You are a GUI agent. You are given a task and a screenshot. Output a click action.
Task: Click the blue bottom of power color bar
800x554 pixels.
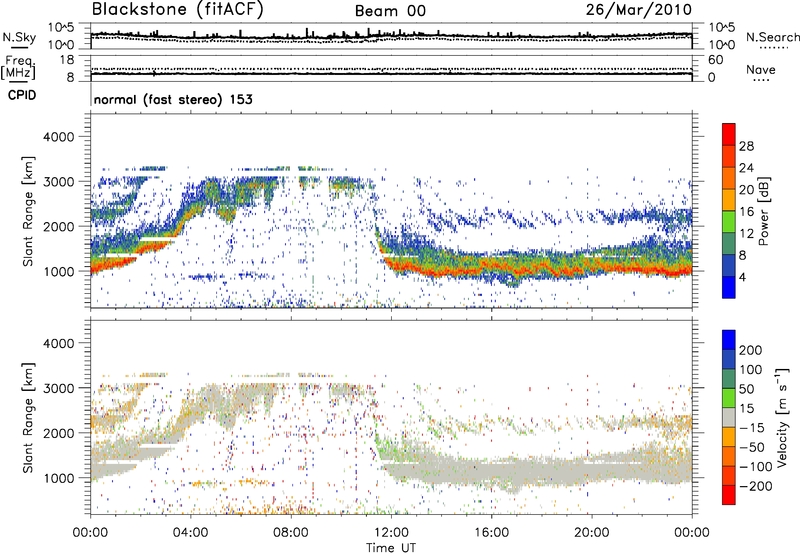729,287
